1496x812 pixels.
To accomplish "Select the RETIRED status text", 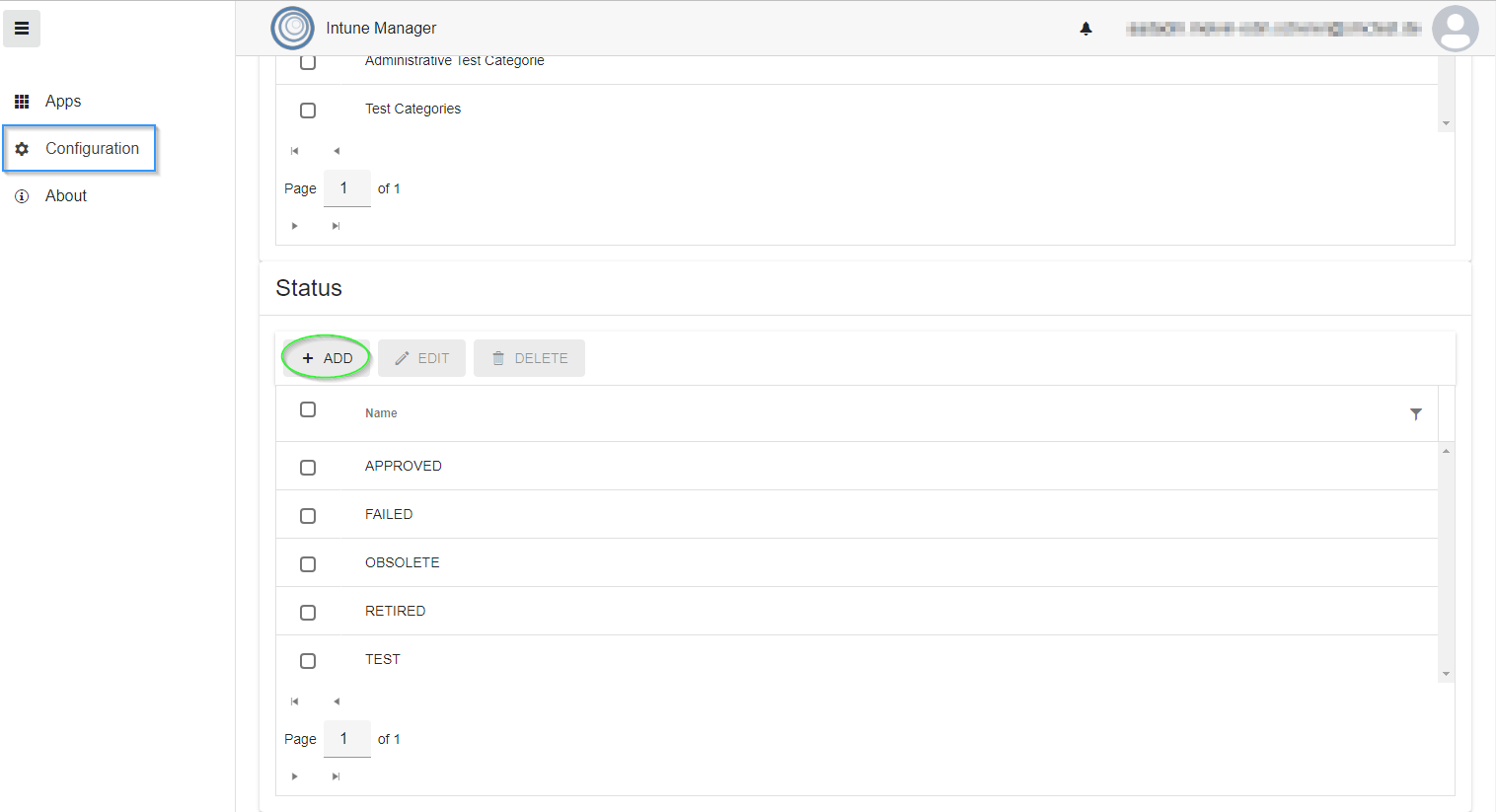I will point(396,611).
